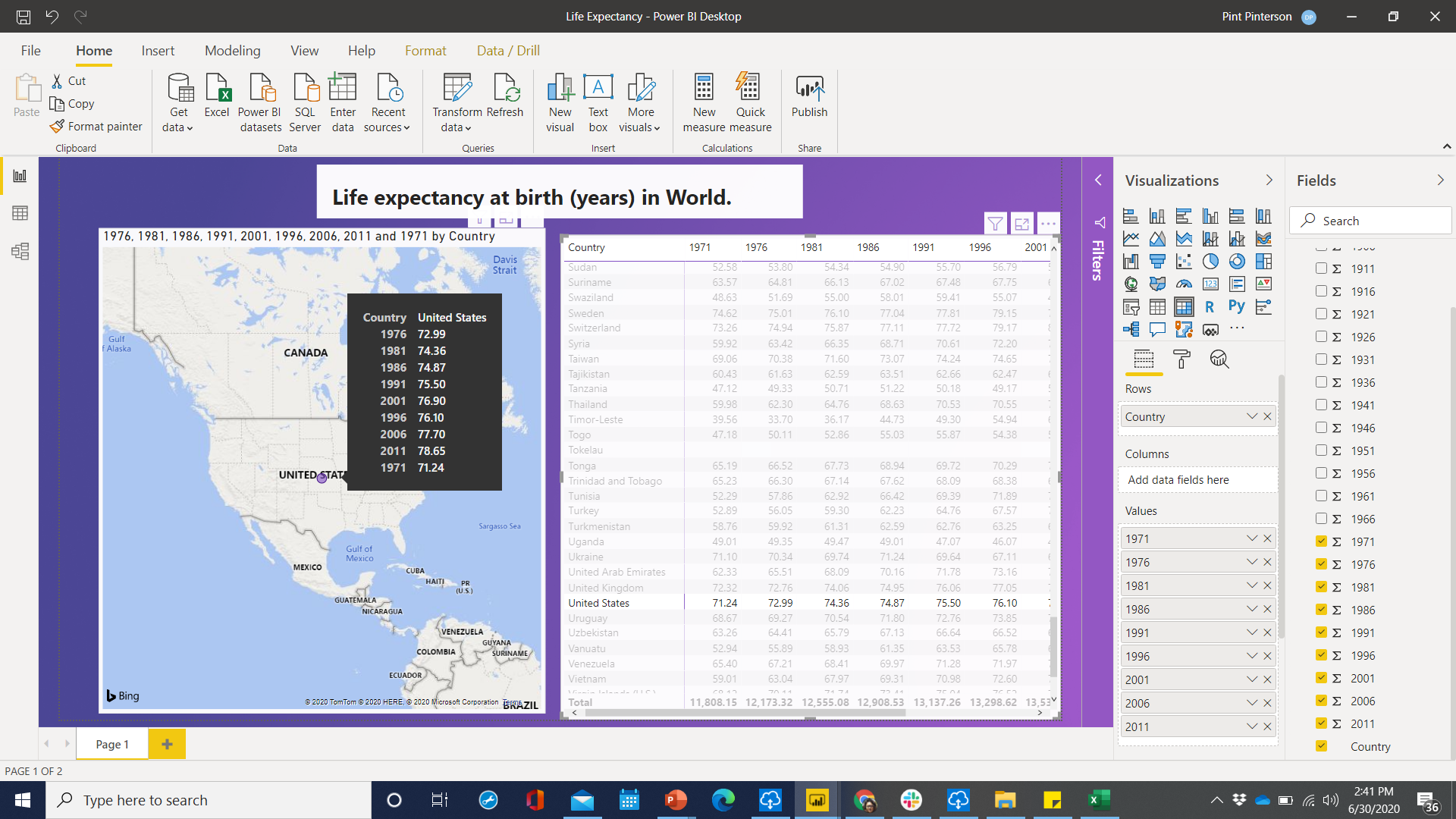
Task: Click the Publish button
Action: (x=809, y=97)
